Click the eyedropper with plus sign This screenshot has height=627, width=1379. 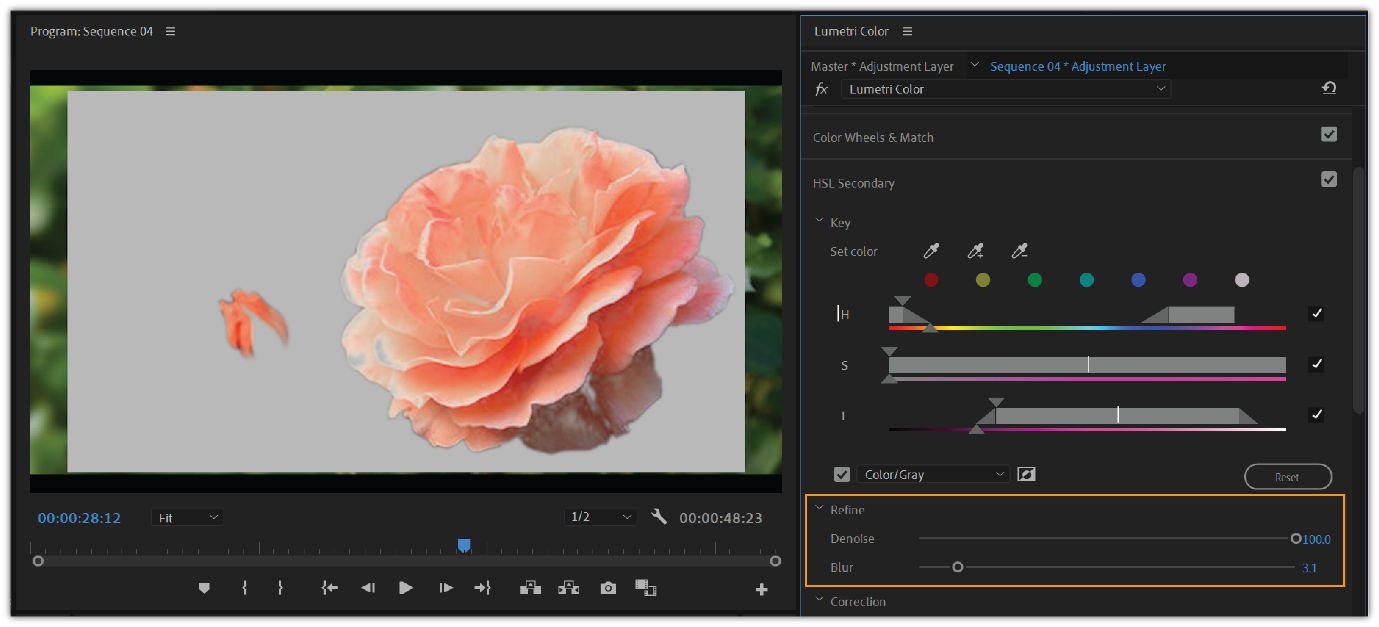(x=974, y=251)
